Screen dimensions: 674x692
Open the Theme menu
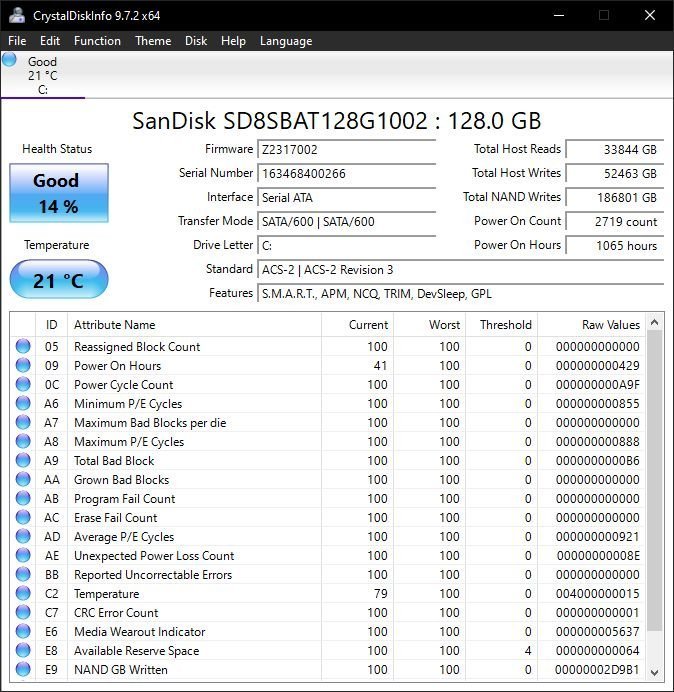click(153, 41)
